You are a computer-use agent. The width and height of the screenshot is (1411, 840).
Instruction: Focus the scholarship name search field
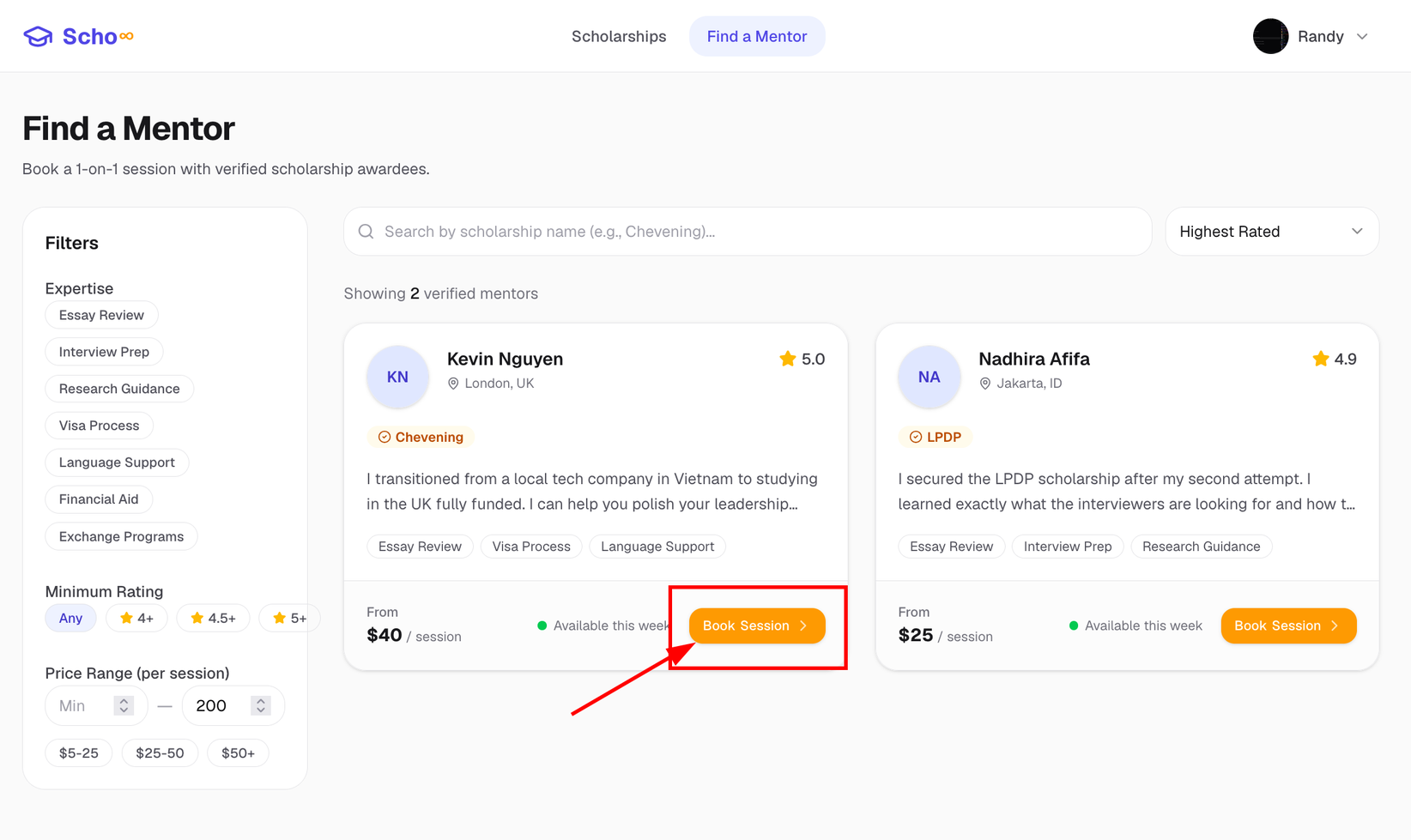(748, 232)
